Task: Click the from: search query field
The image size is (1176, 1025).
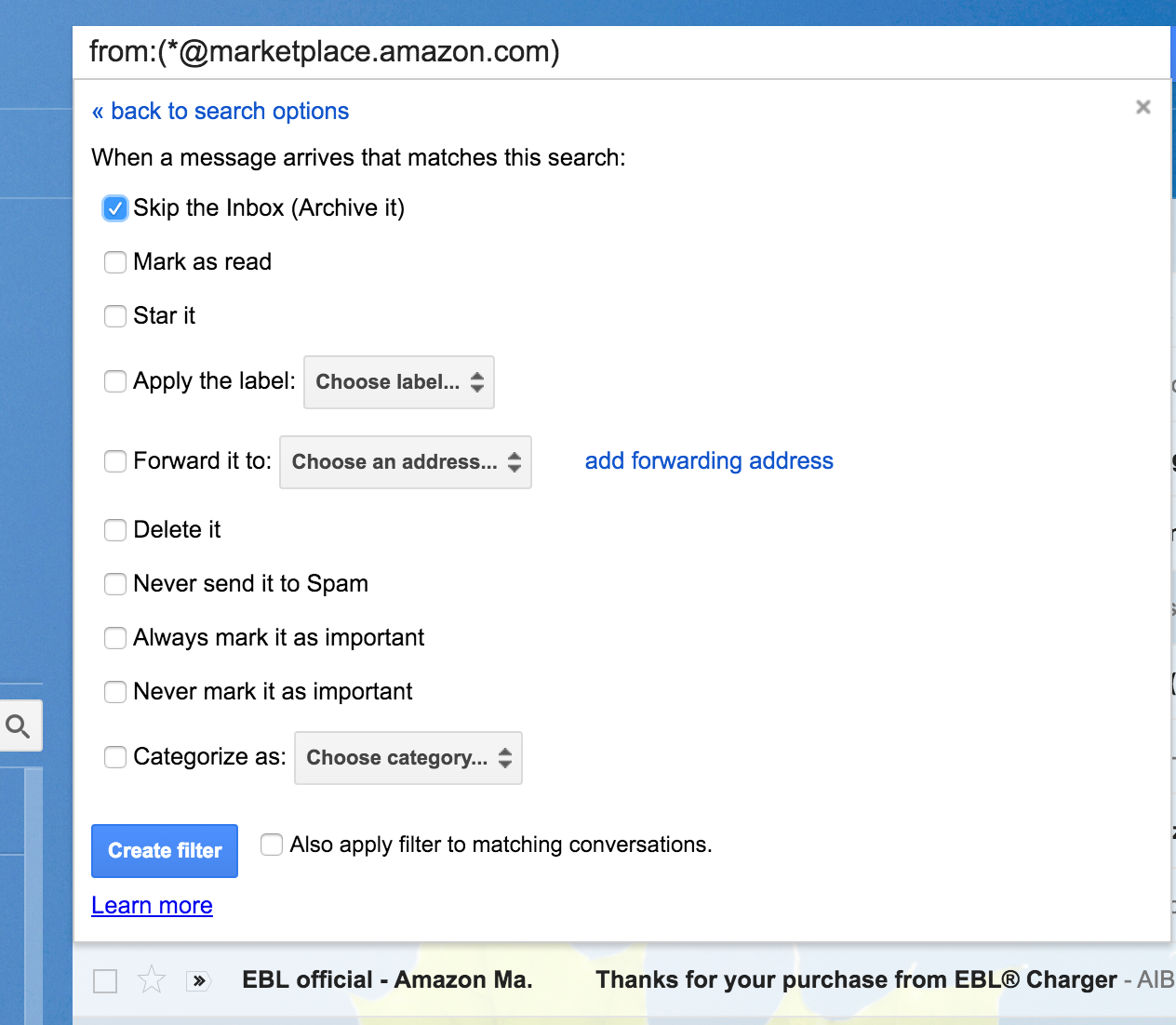Action: pyautogui.click(x=621, y=52)
